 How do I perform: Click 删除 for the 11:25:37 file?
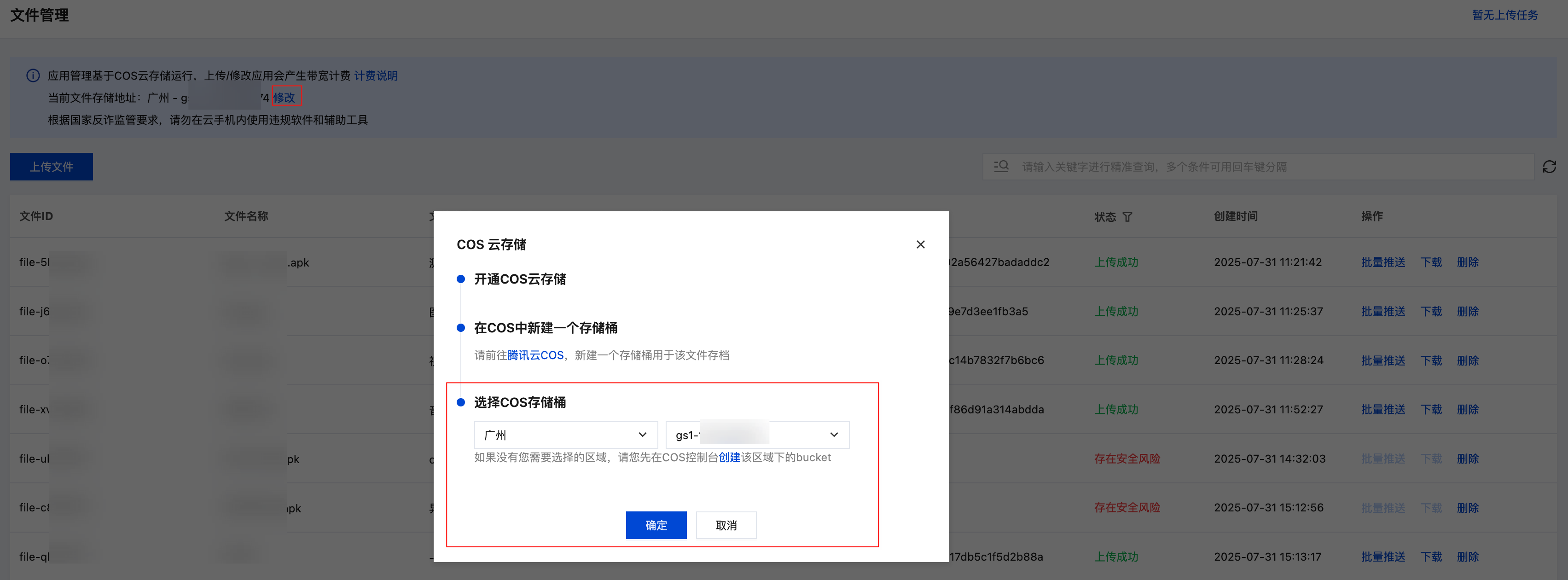coord(1468,311)
